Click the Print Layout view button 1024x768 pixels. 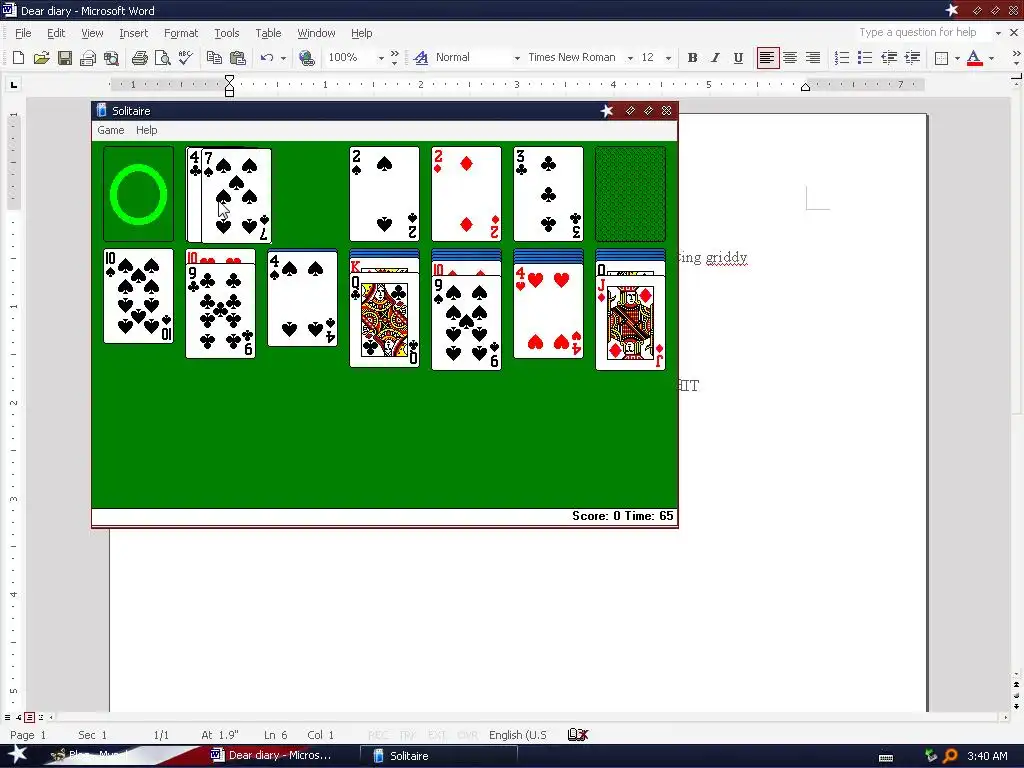click(29, 717)
